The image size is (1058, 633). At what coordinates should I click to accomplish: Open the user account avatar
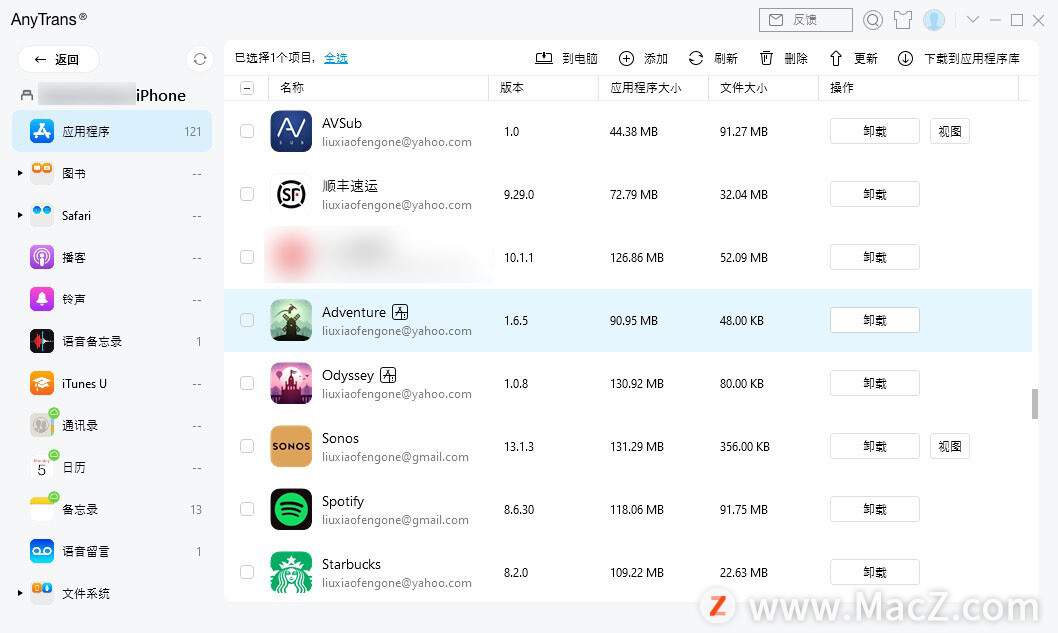point(934,20)
